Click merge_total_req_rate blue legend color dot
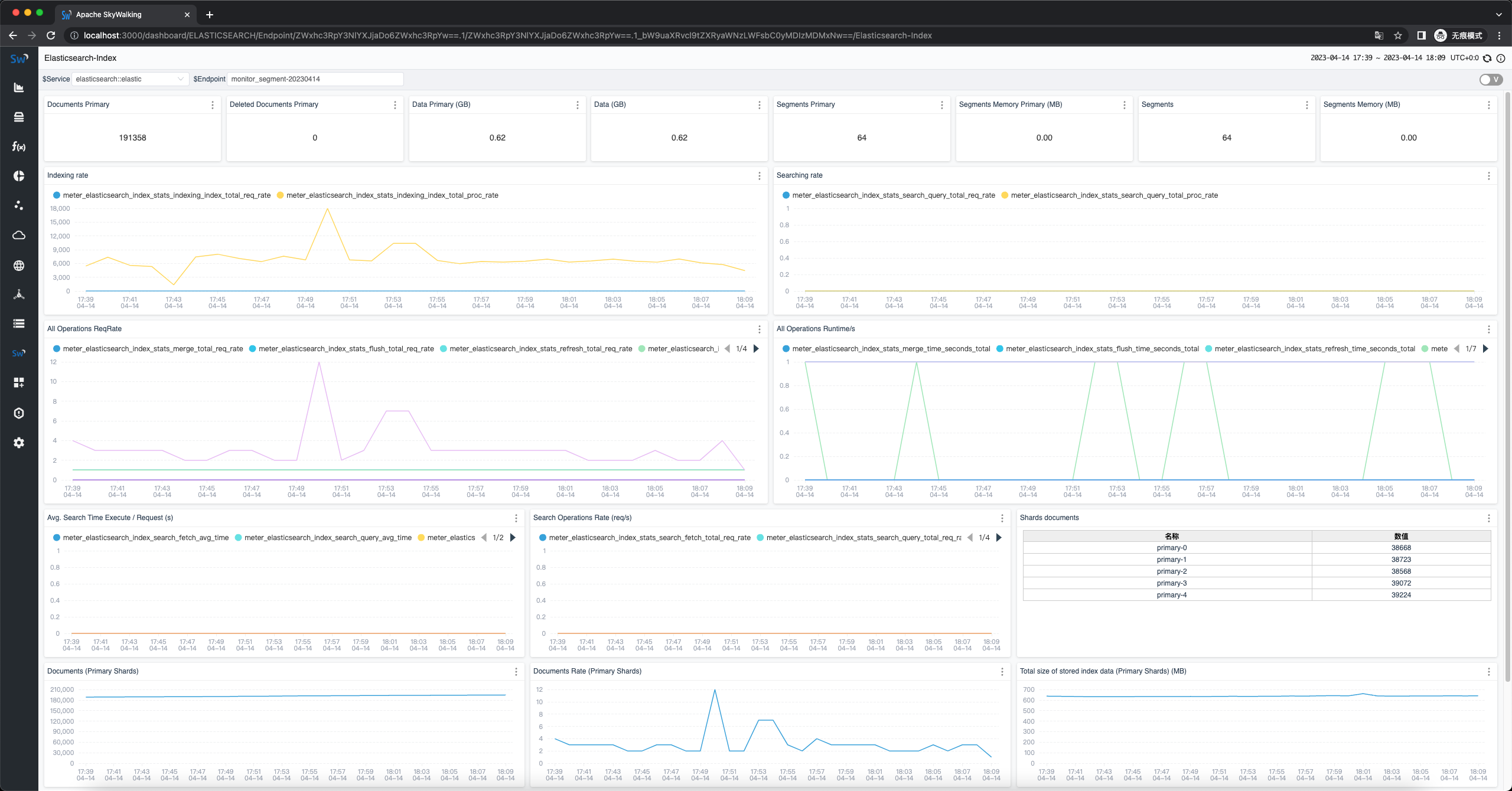Viewport: 1512px width, 791px height. pos(57,349)
